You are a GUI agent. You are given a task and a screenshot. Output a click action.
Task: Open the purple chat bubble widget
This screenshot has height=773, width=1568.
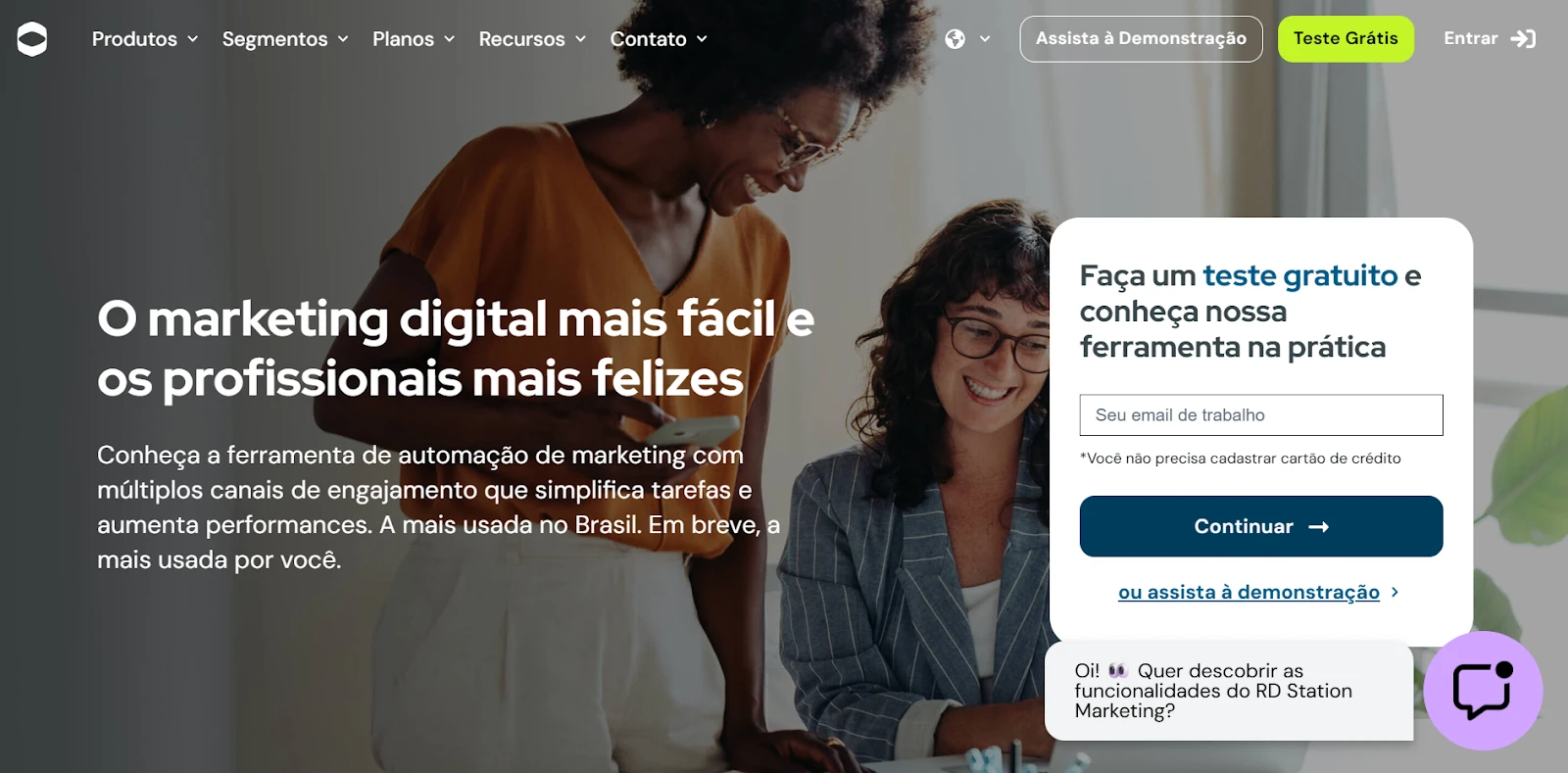(x=1483, y=691)
